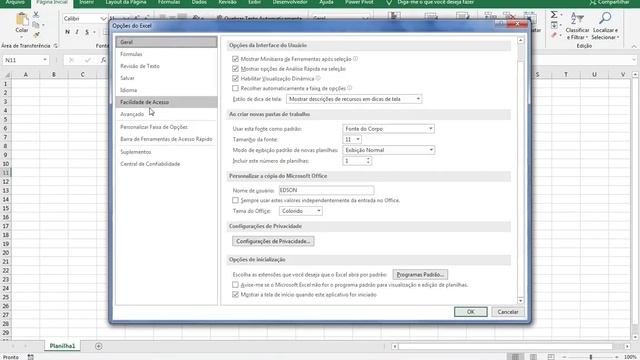
Task: Click the conditional formatting icon in ribbon
Action: (394, 16)
